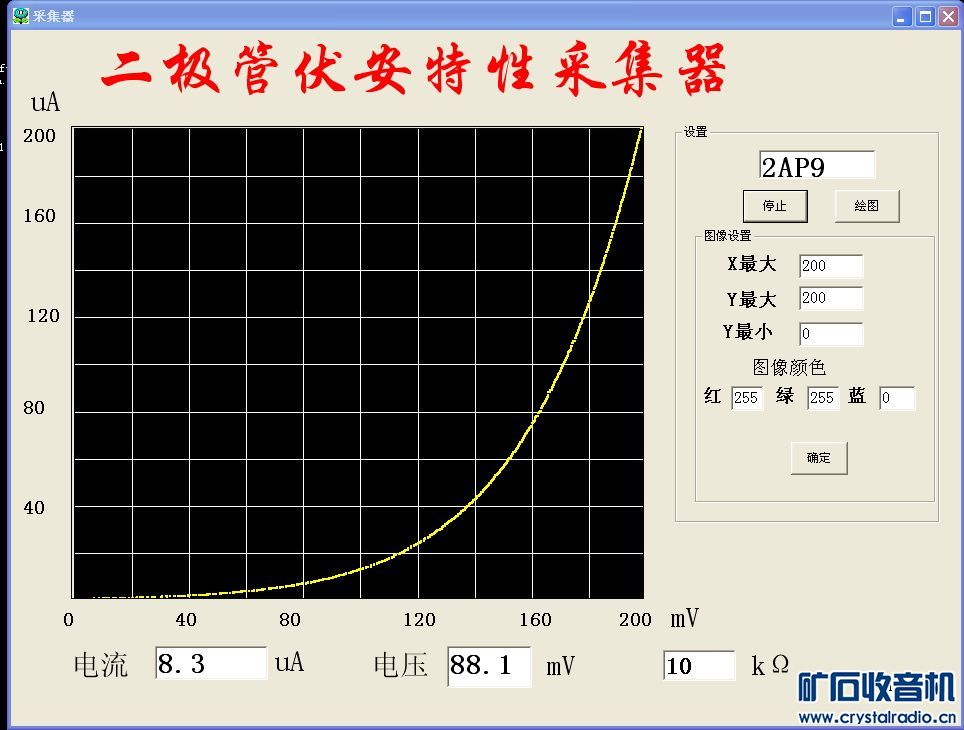Click the X最大 value field
Screen dimensions: 964x730
(831, 266)
